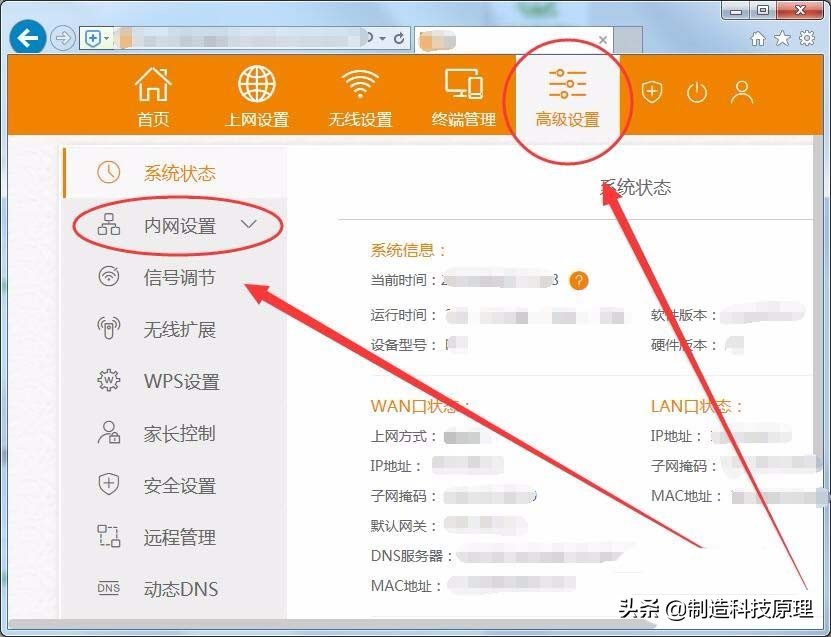Click the 当前时间 label
This screenshot has height=637, width=831.
coord(404,280)
